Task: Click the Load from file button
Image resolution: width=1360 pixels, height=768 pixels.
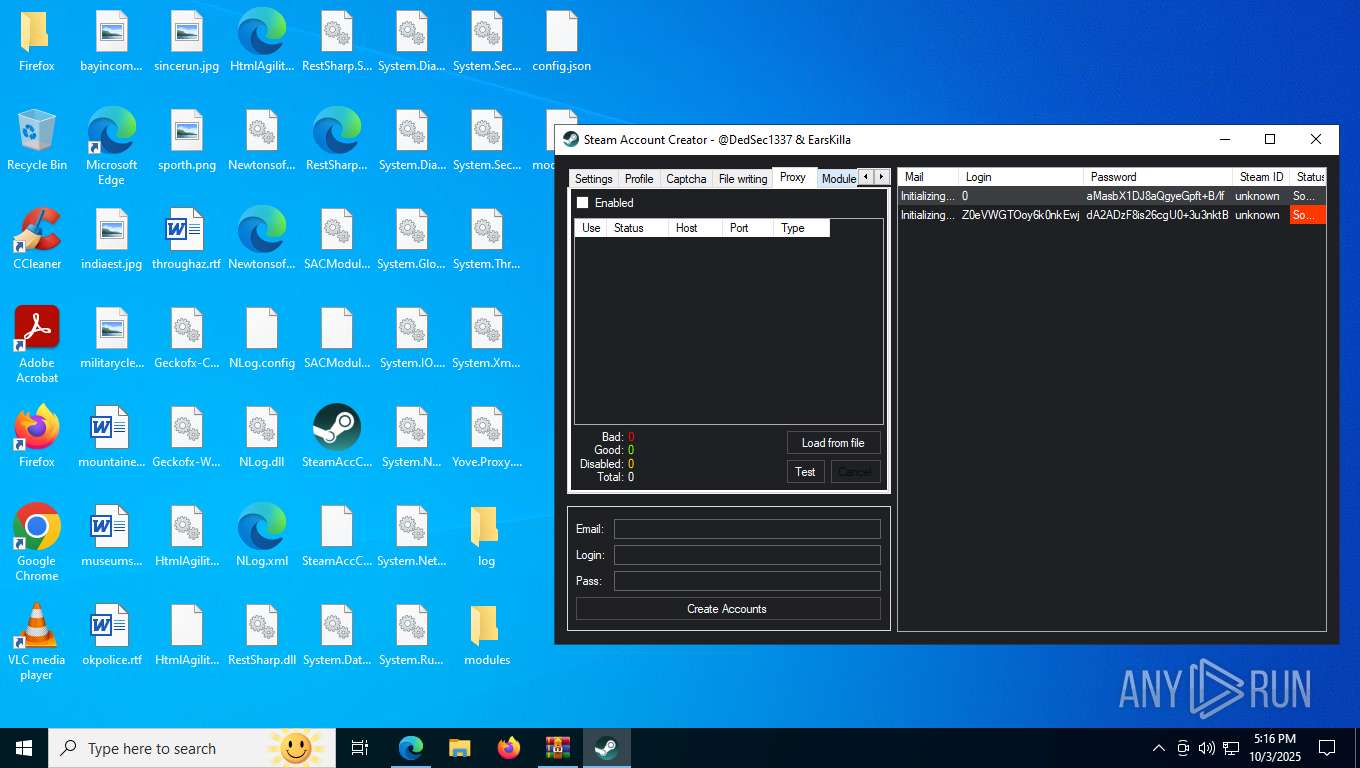Action: pyautogui.click(x=833, y=443)
